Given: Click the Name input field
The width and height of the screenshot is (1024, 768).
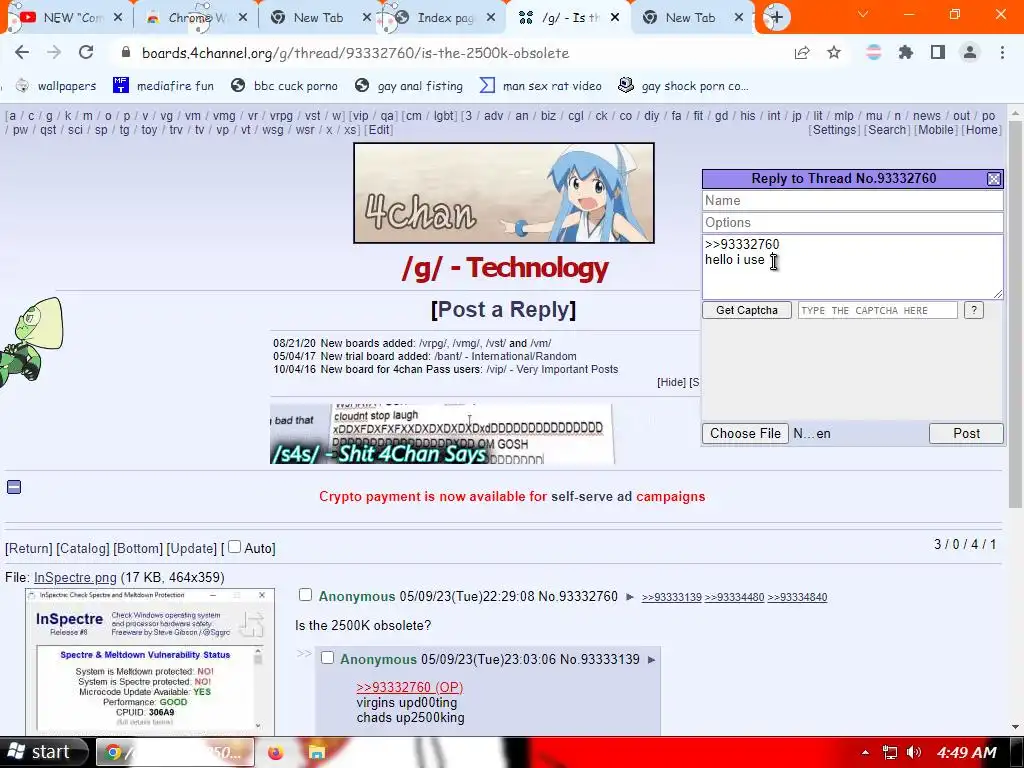Looking at the screenshot, I should 852,200.
